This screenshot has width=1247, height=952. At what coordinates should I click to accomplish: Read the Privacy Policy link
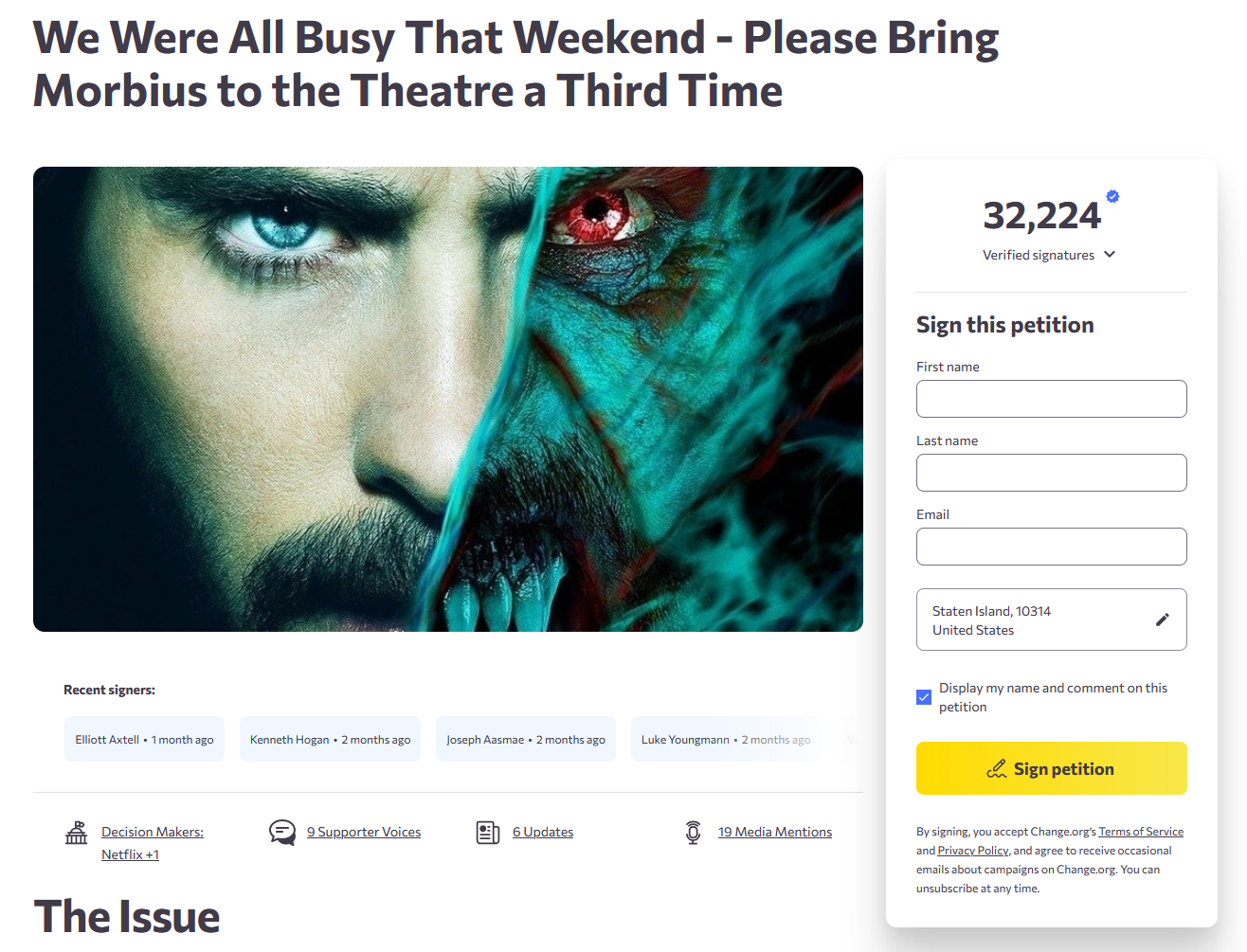point(973,851)
